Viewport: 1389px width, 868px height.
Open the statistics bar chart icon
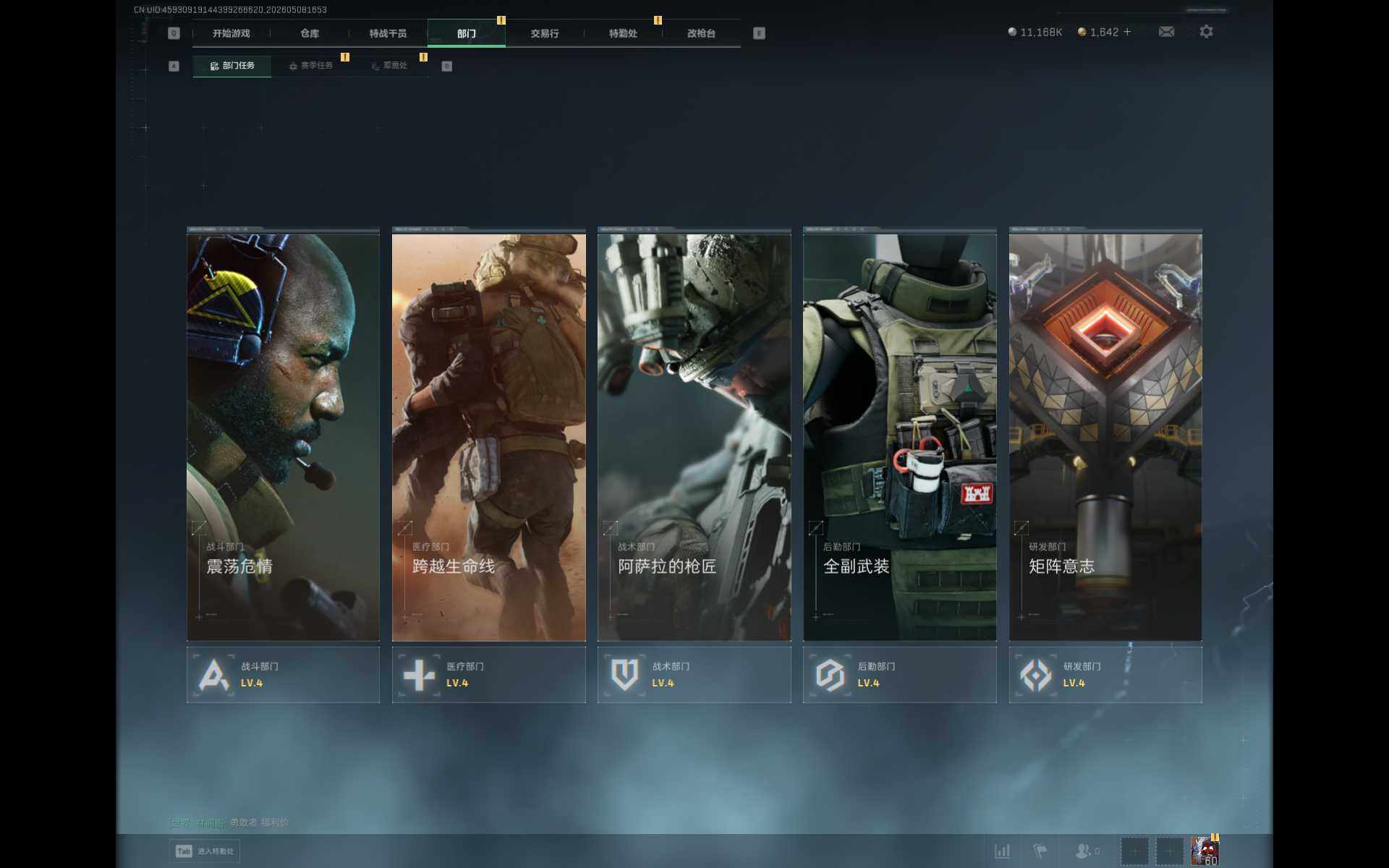[x=1002, y=851]
